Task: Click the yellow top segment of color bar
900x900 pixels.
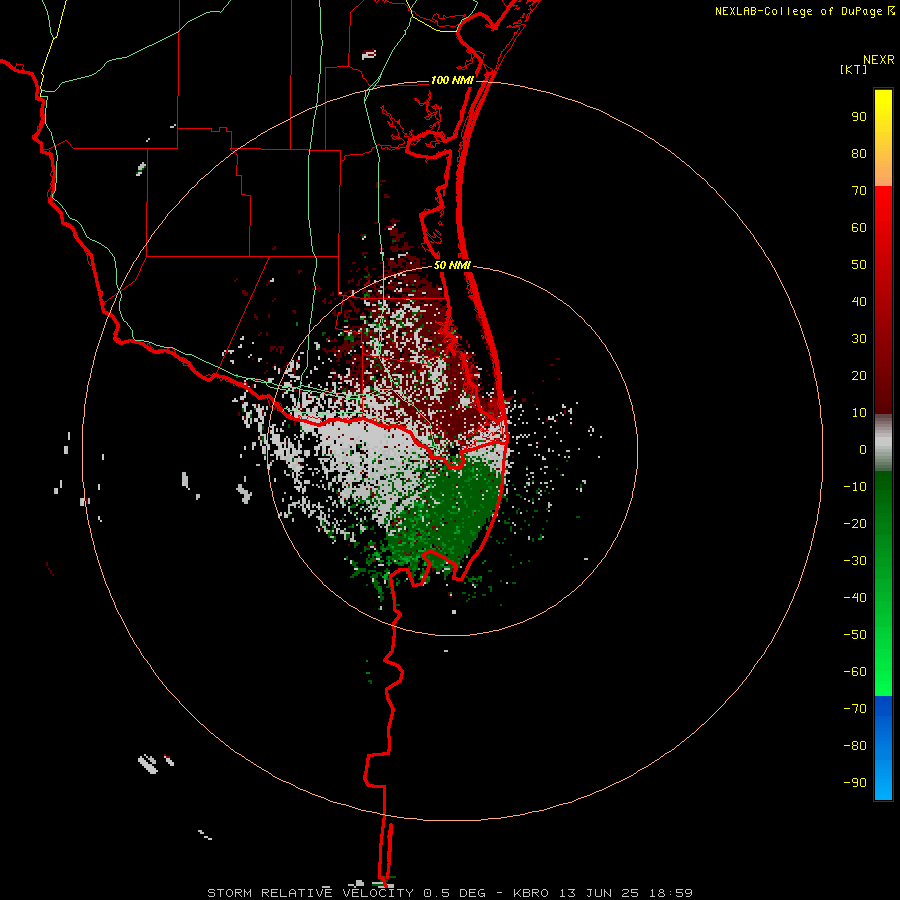Action: point(883,138)
